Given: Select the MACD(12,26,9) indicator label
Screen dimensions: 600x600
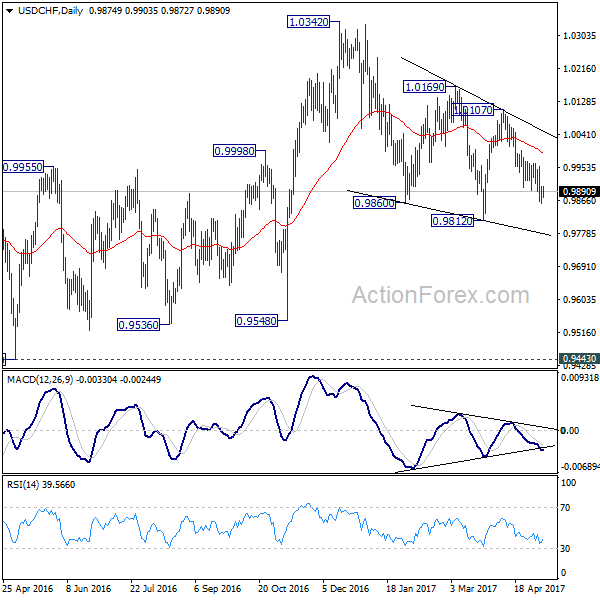Looking at the screenshot, I should coord(40,380).
